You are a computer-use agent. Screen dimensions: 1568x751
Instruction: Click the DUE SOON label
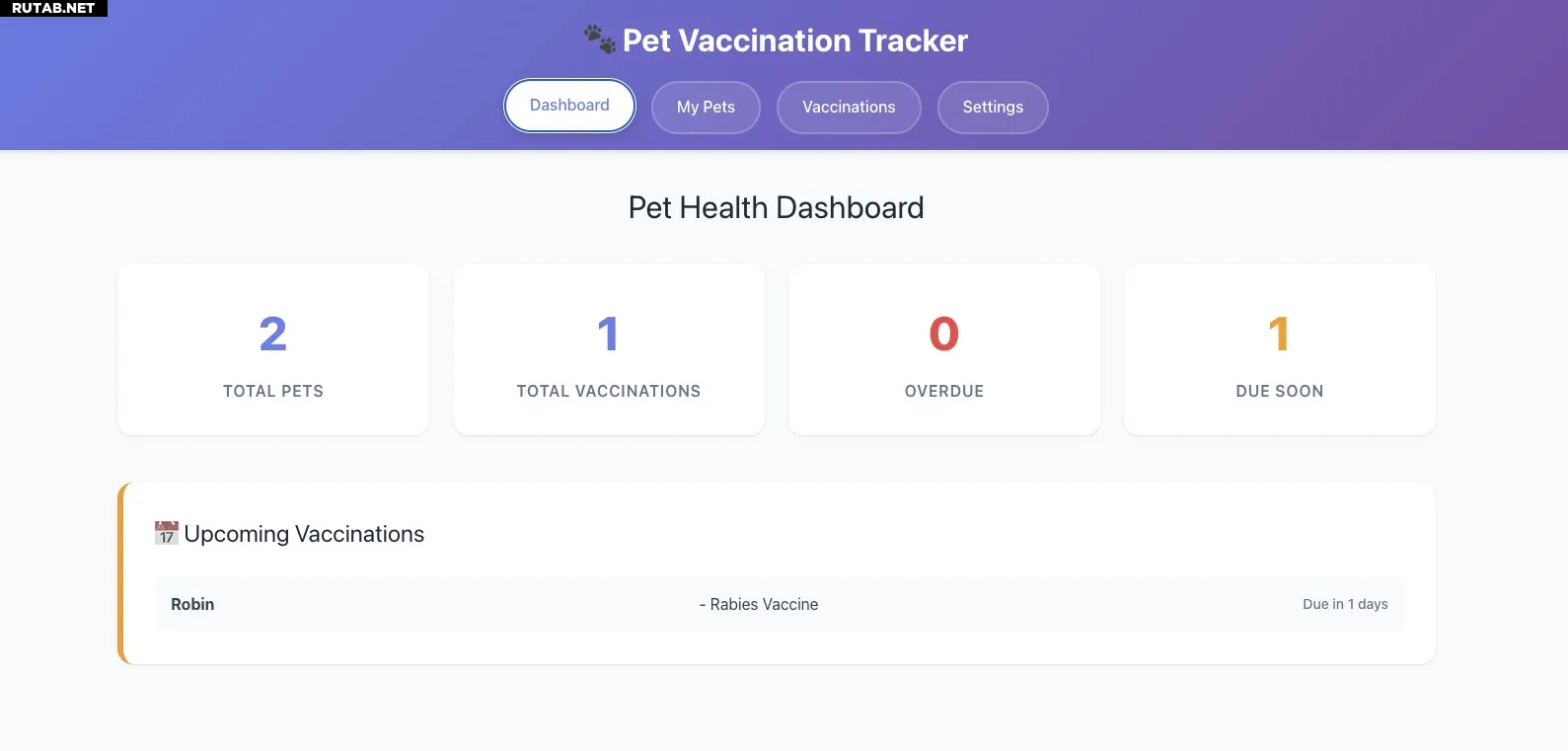(1280, 391)
